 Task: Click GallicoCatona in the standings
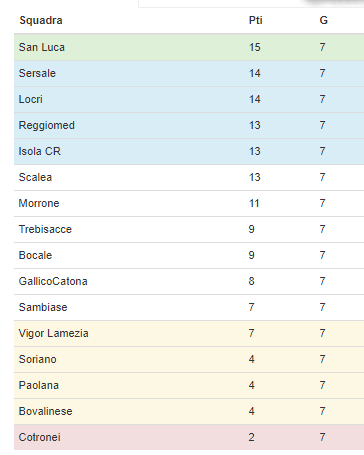tap(53, 281)
